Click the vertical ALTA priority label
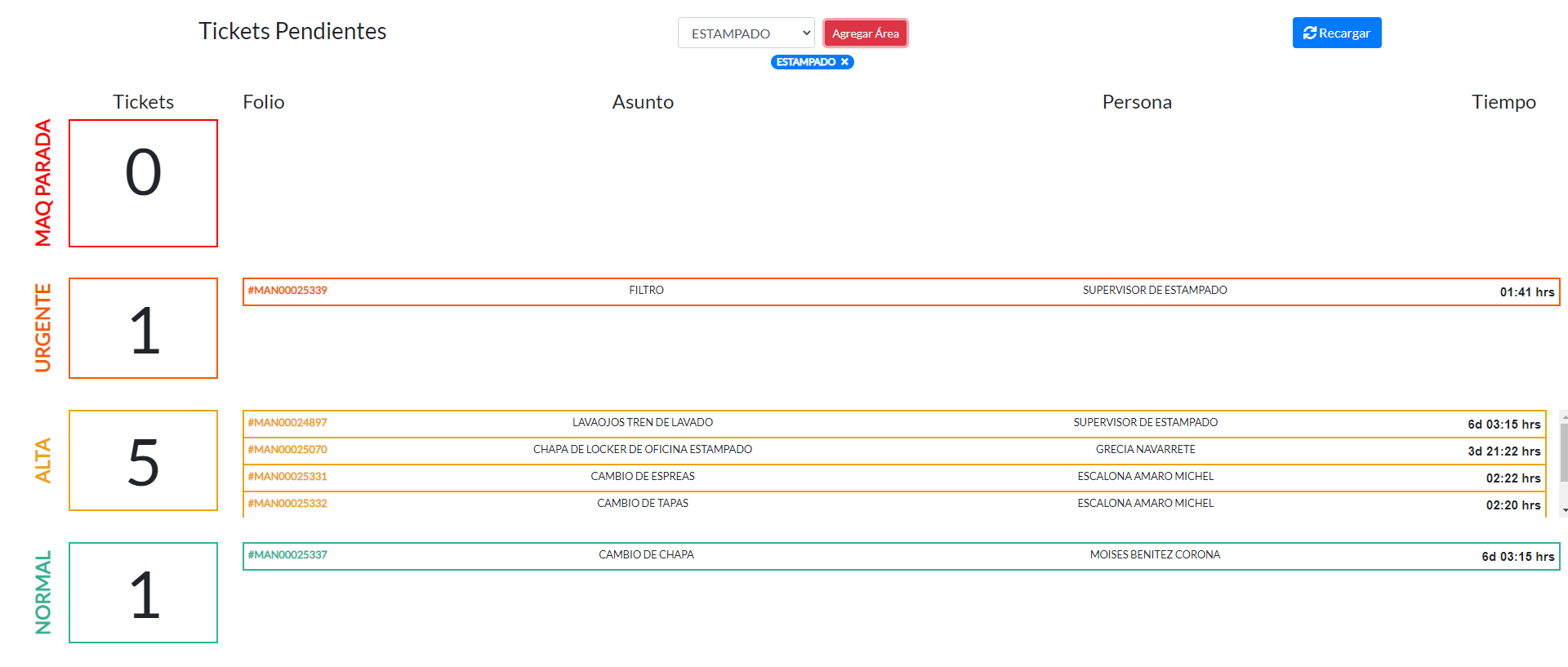Viewport: 1568px width, 667px height. 43,460
